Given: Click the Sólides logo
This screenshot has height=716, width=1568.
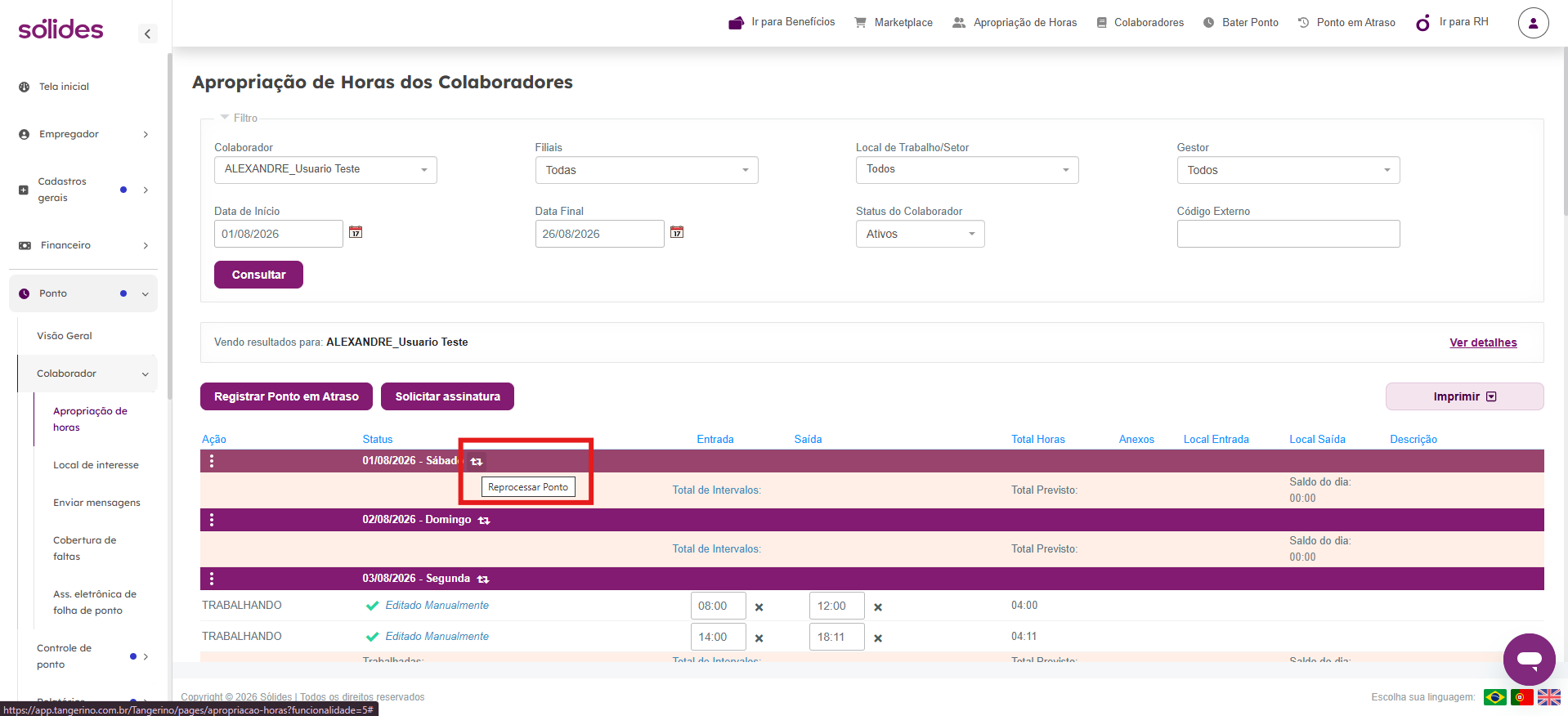Looking at the screenshot, I should pyautogui.click(x=60, y=29).
